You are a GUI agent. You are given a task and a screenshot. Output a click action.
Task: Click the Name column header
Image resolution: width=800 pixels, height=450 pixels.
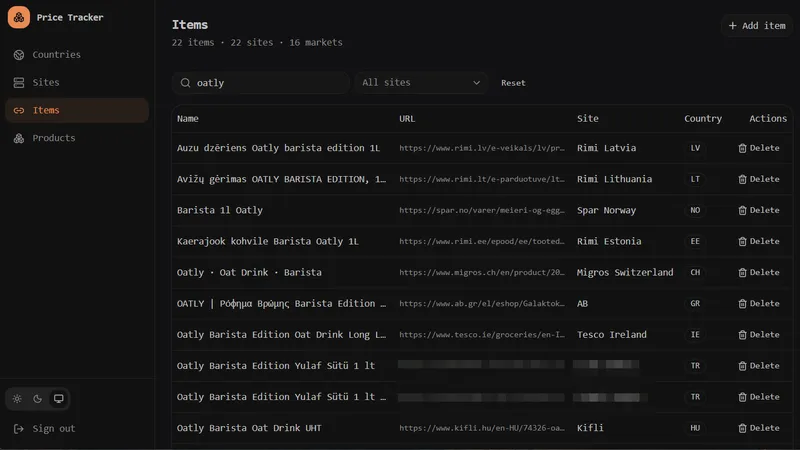tap(188, 118)
